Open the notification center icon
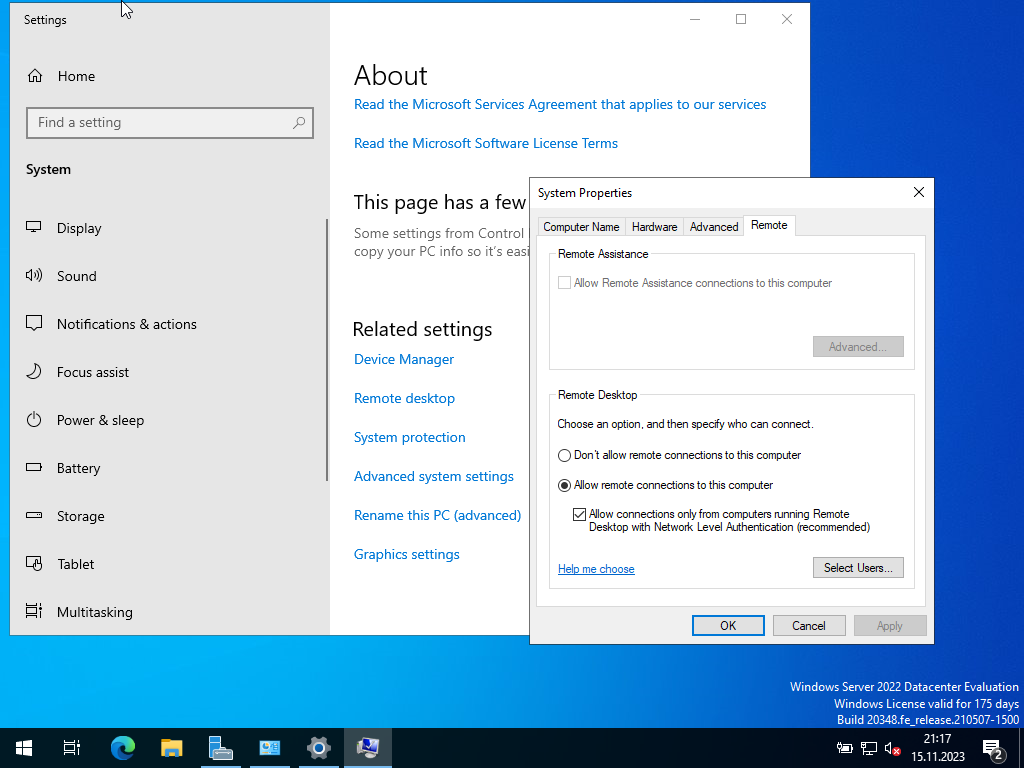Screen dimensions: 1024x768 point(993,749)
